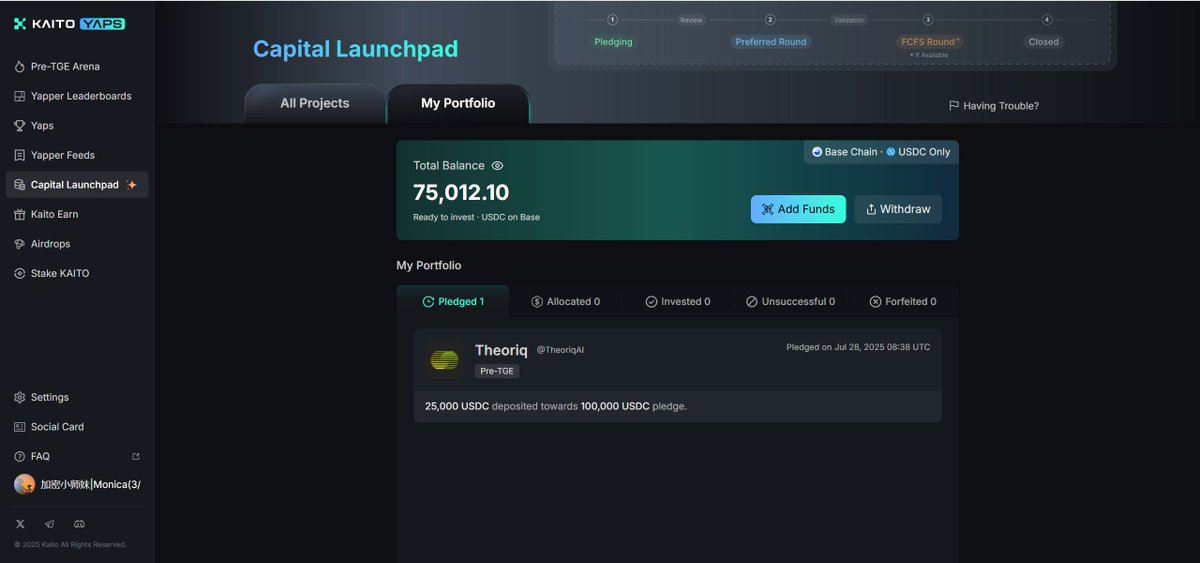The height and width of the screenshot is (563, 1200).
Task: Open the Monica username profile
Action: [90, 484]
